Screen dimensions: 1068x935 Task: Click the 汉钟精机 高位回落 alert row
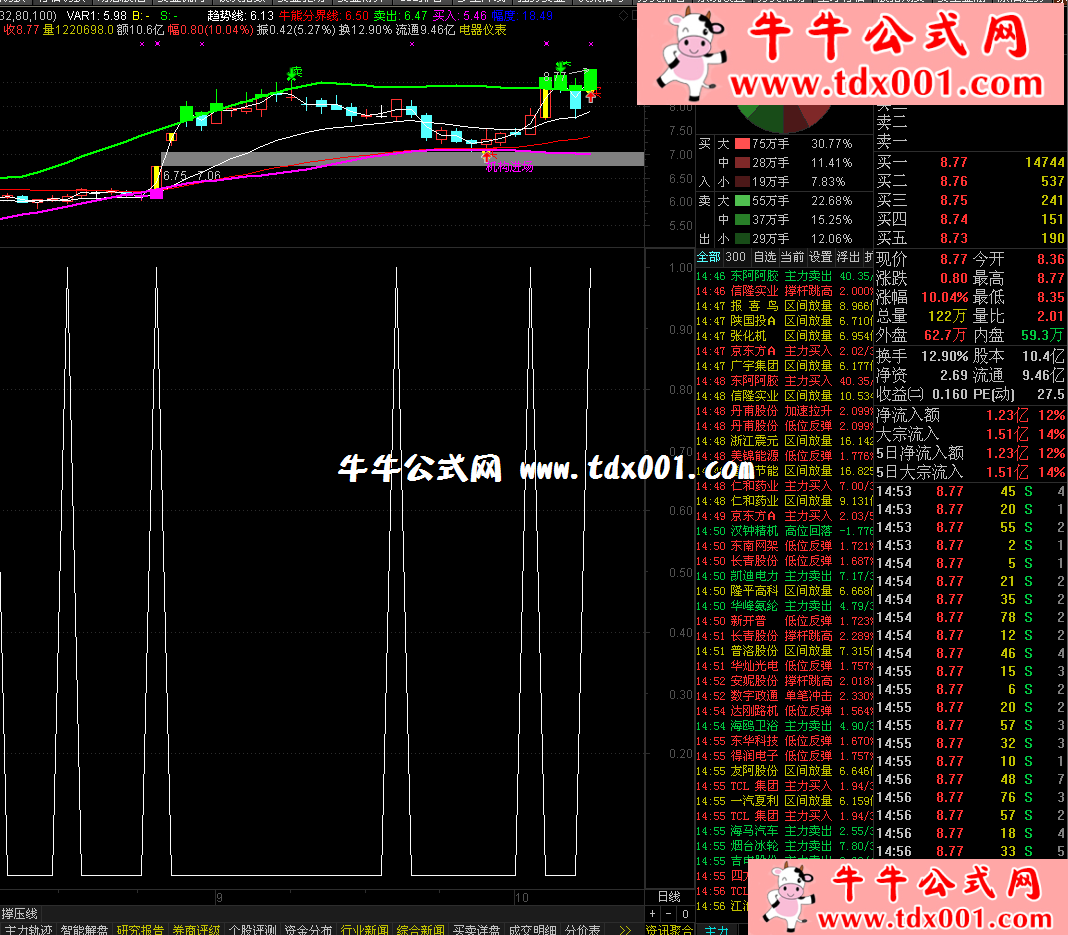pyautogui.click(x=784, y=530)
